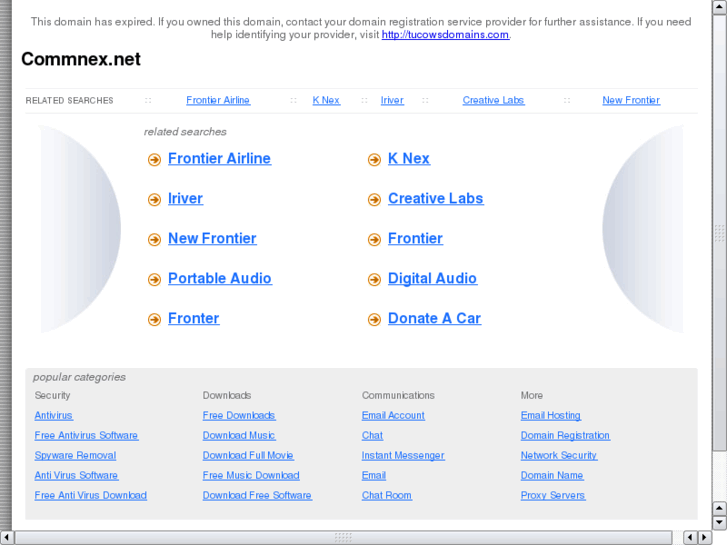The height and width of the screenshot is (545, 727).
Task: Open the Download Music link
Action: (239, 436)
